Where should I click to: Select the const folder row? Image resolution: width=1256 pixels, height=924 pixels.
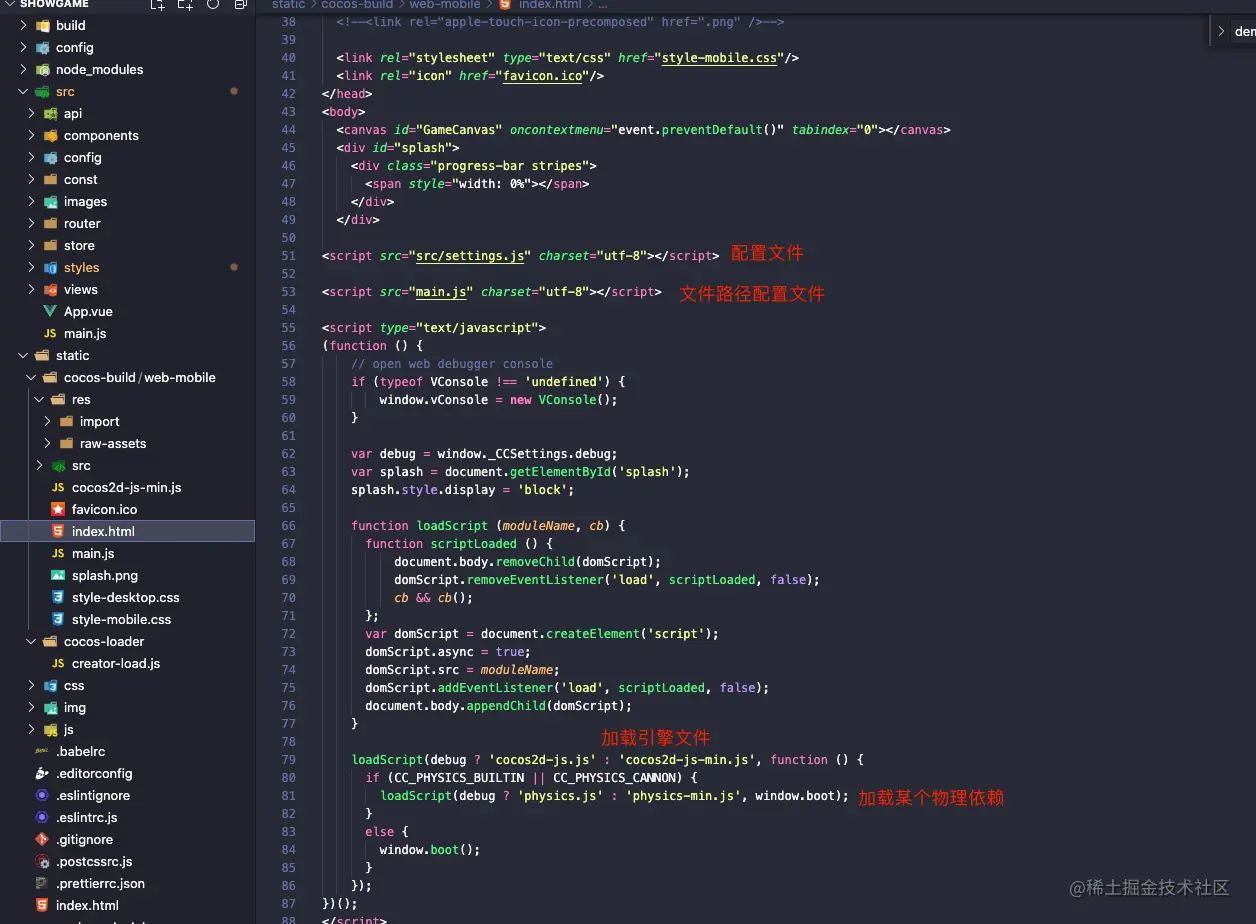(x=127, y=179)
